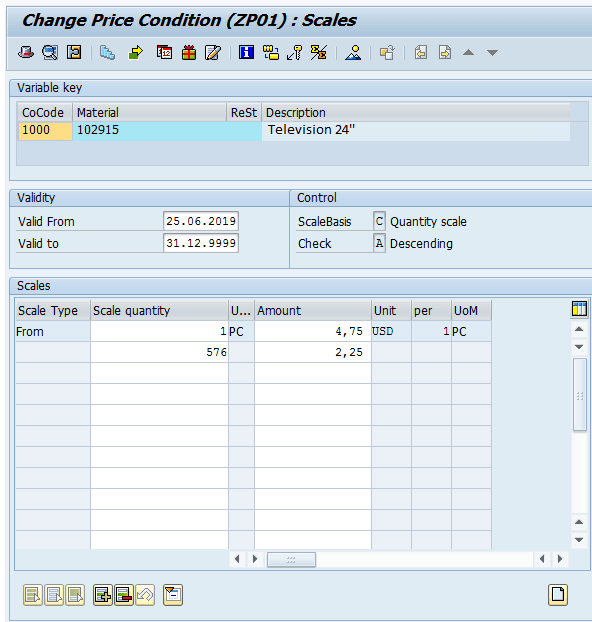The image size is (592, 622).
Task: Open the validity periods calendar icon
Action: [164, 52]
